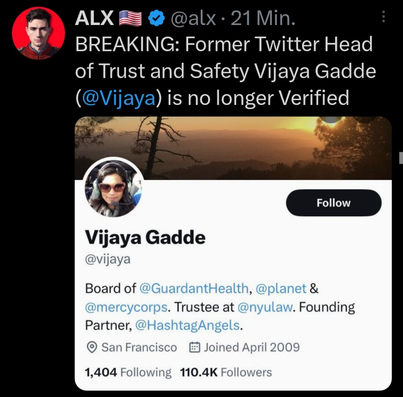Screen dimensions: 403x397
Task: Open the @Vijaya mention in the tweet
Action: (x=119, y=98)
